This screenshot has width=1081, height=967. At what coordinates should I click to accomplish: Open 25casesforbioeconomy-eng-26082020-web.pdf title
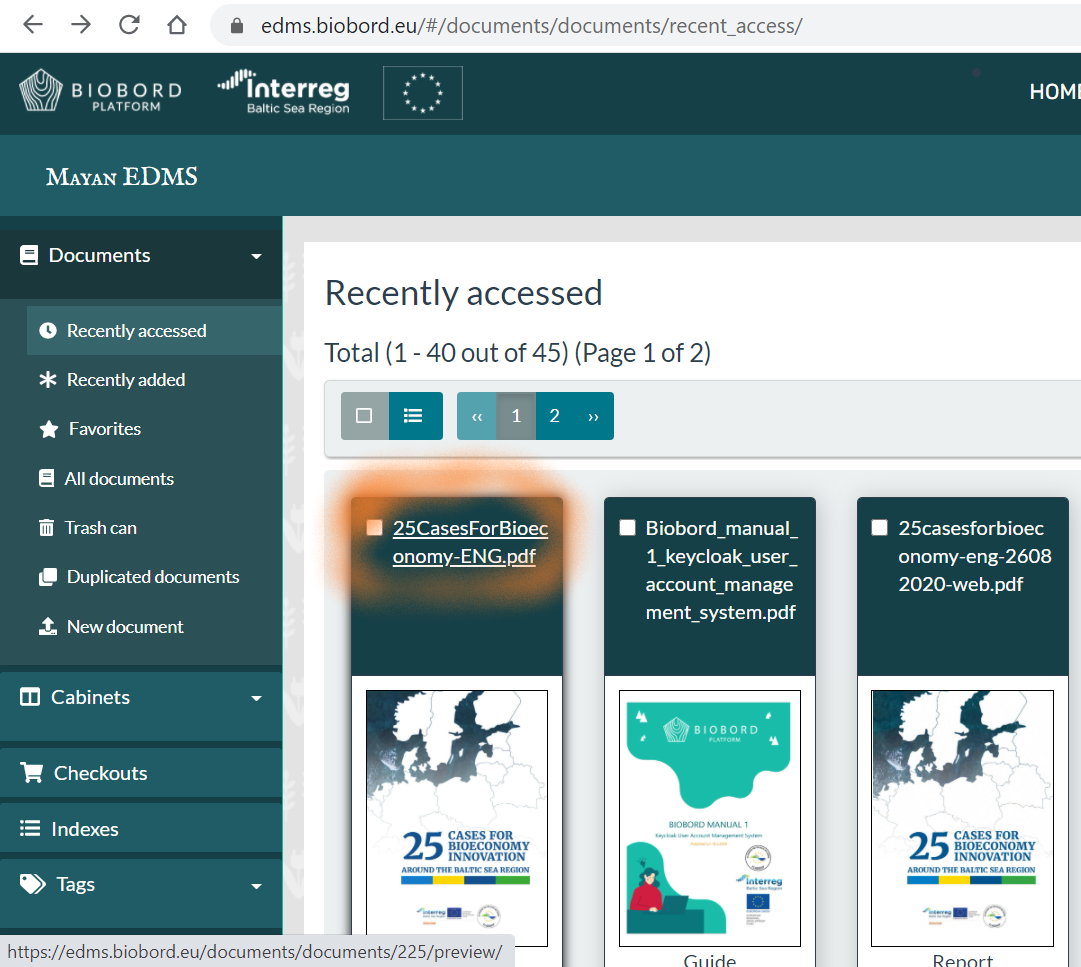pyautogui.click(x=975, y=556)
